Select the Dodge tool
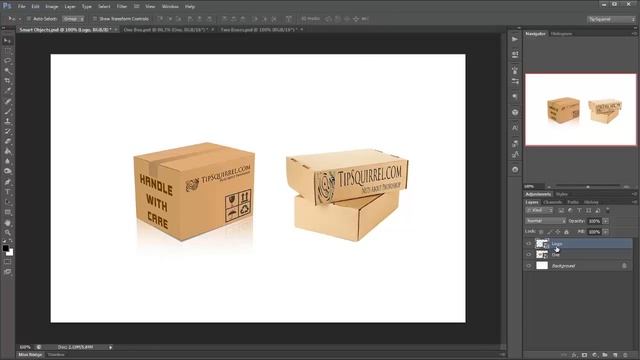Viewport: 640px width, 360px height. coord(7,171)
